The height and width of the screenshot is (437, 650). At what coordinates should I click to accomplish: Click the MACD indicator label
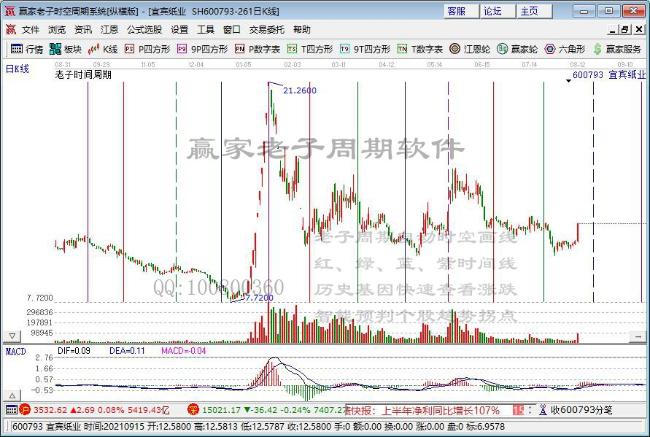coord(16,352)
